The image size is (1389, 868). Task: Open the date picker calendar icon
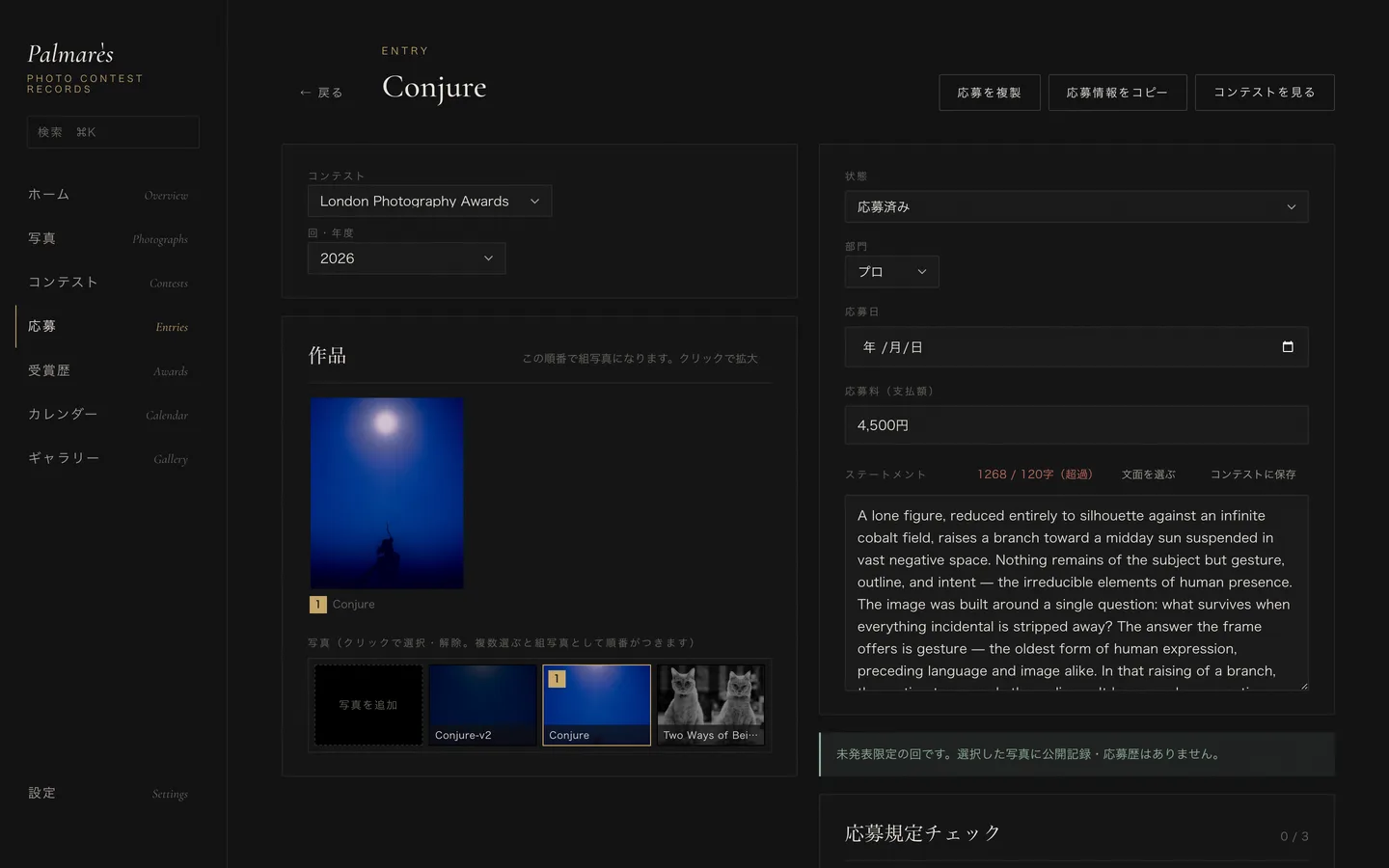point(1287,347)
